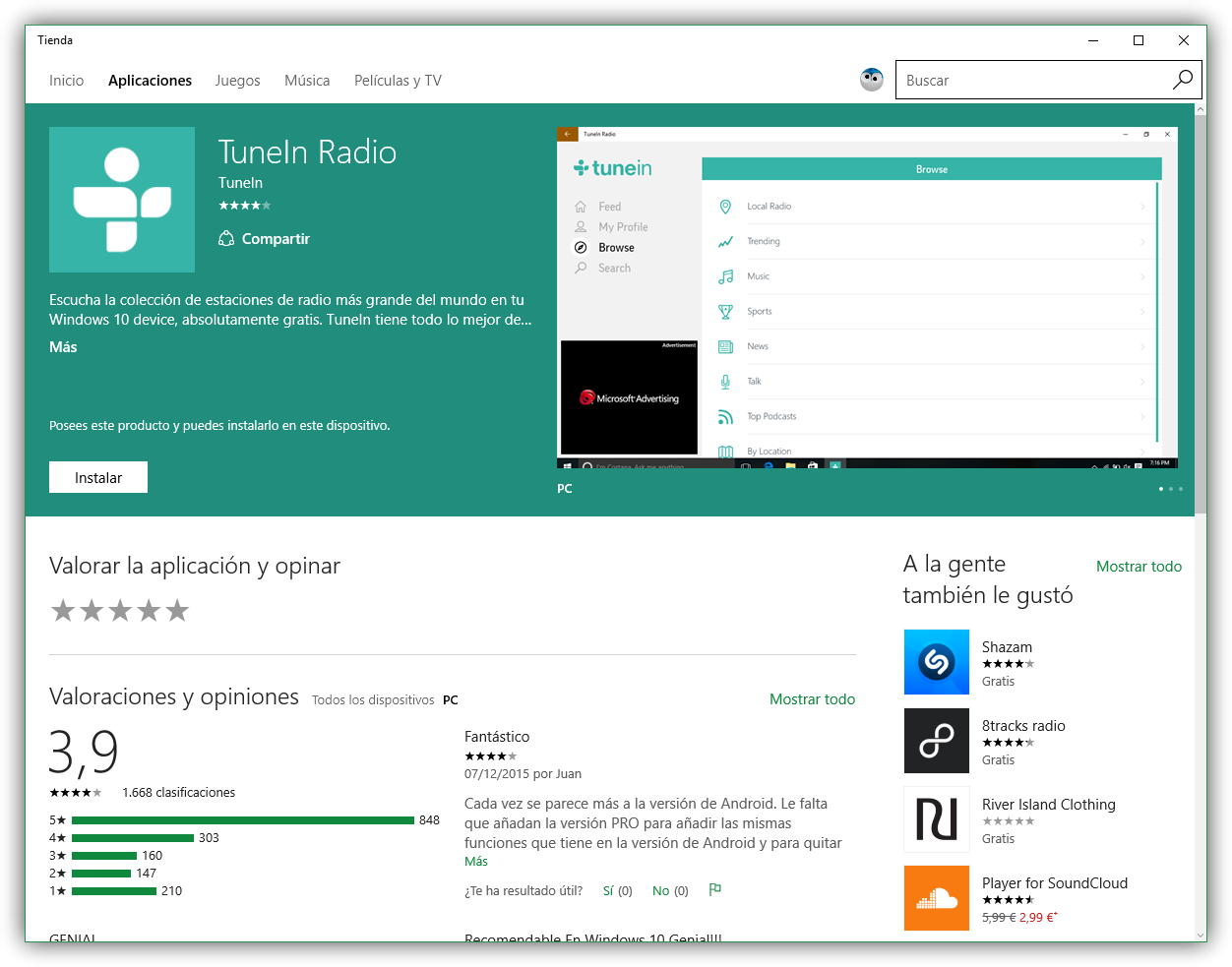This screenshot has height=967, width=1232.
Task: Switch to the Juegos tab
Action: [237, 81]
